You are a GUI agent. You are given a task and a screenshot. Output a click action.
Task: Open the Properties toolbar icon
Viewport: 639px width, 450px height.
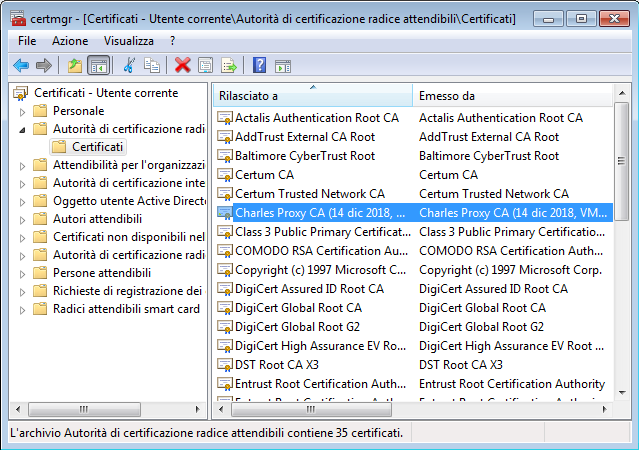click(205, 65)
